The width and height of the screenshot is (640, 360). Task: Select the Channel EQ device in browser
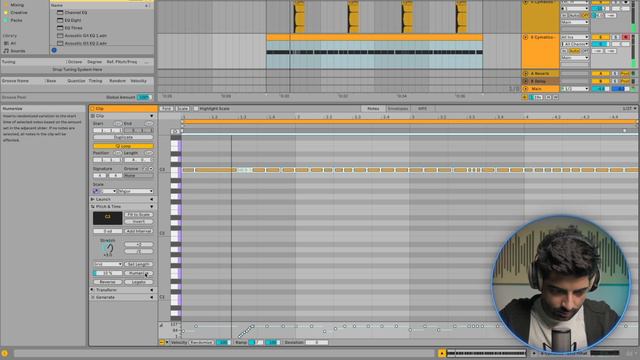click(76, 13)
